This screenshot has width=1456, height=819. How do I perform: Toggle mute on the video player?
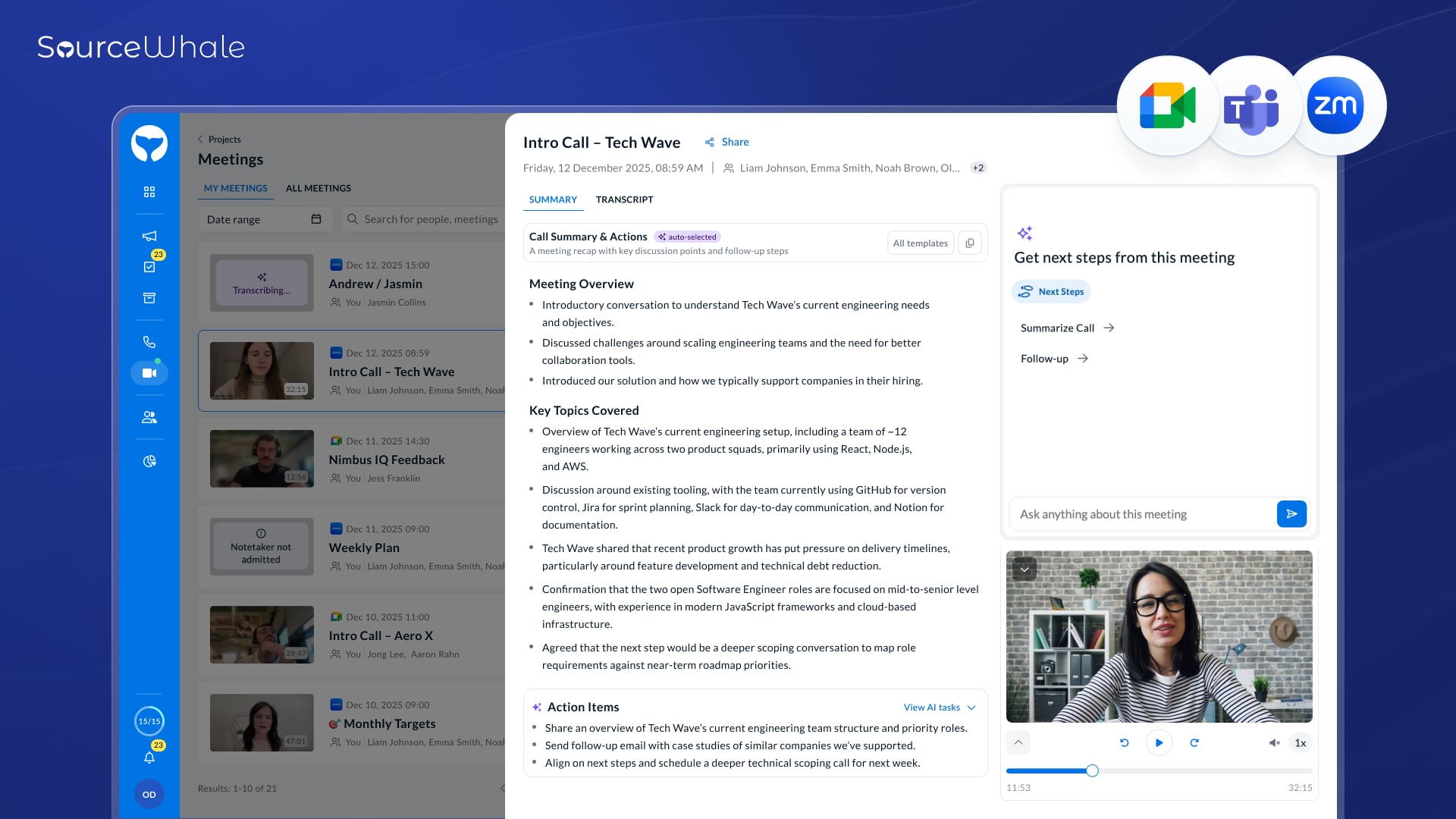point(1274,743)
